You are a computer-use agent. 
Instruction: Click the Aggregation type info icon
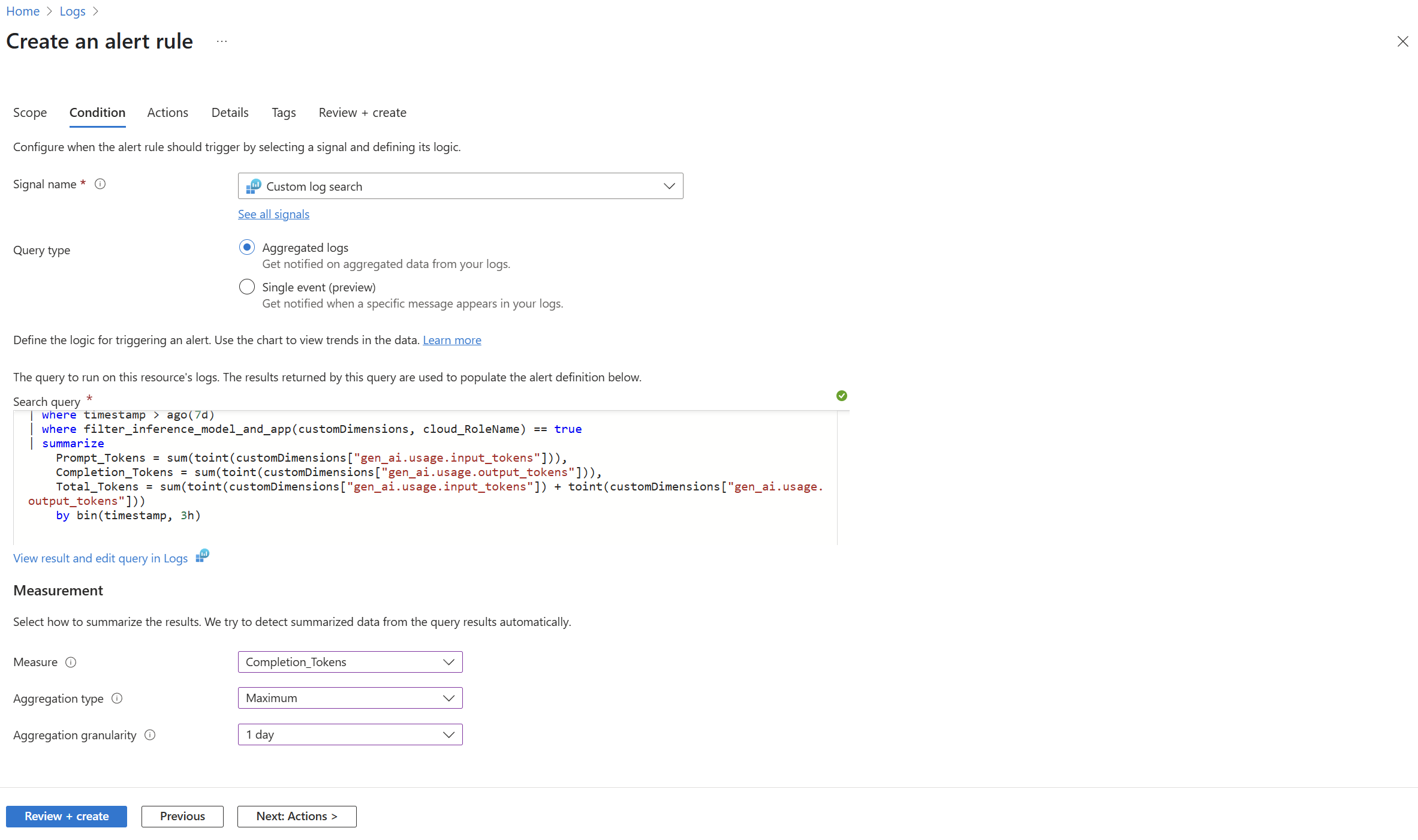(x=117, y=699)
